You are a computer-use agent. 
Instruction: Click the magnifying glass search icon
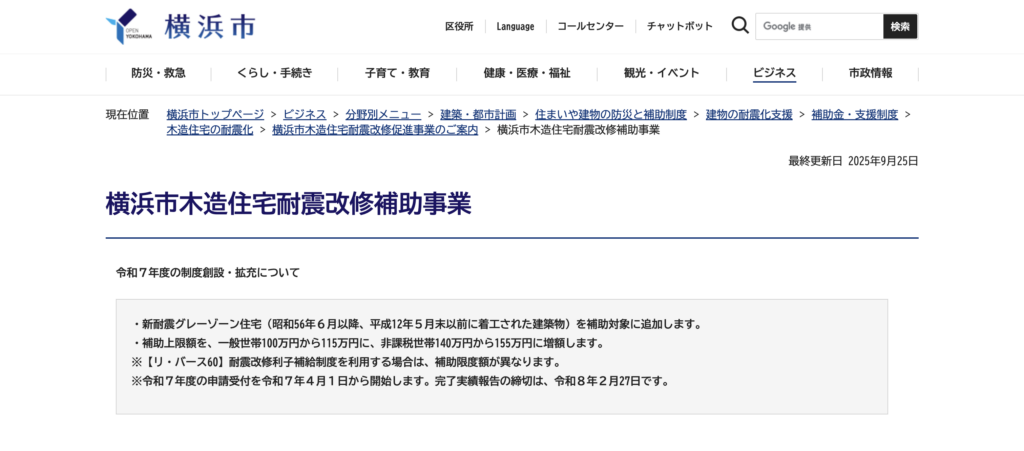pos(740,26)
